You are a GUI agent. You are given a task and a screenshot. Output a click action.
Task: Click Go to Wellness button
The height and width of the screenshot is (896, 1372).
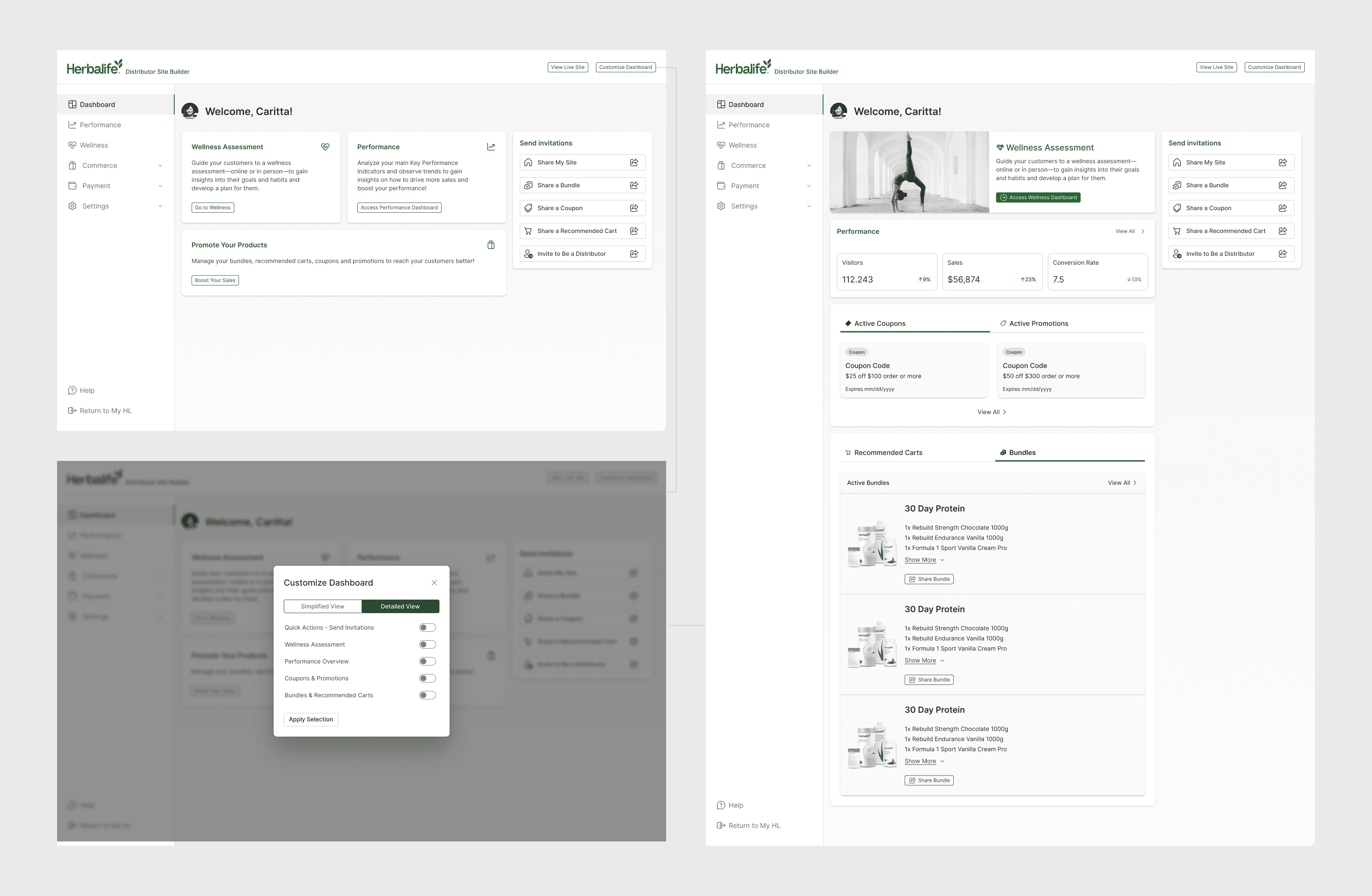(x=213, y=208)
